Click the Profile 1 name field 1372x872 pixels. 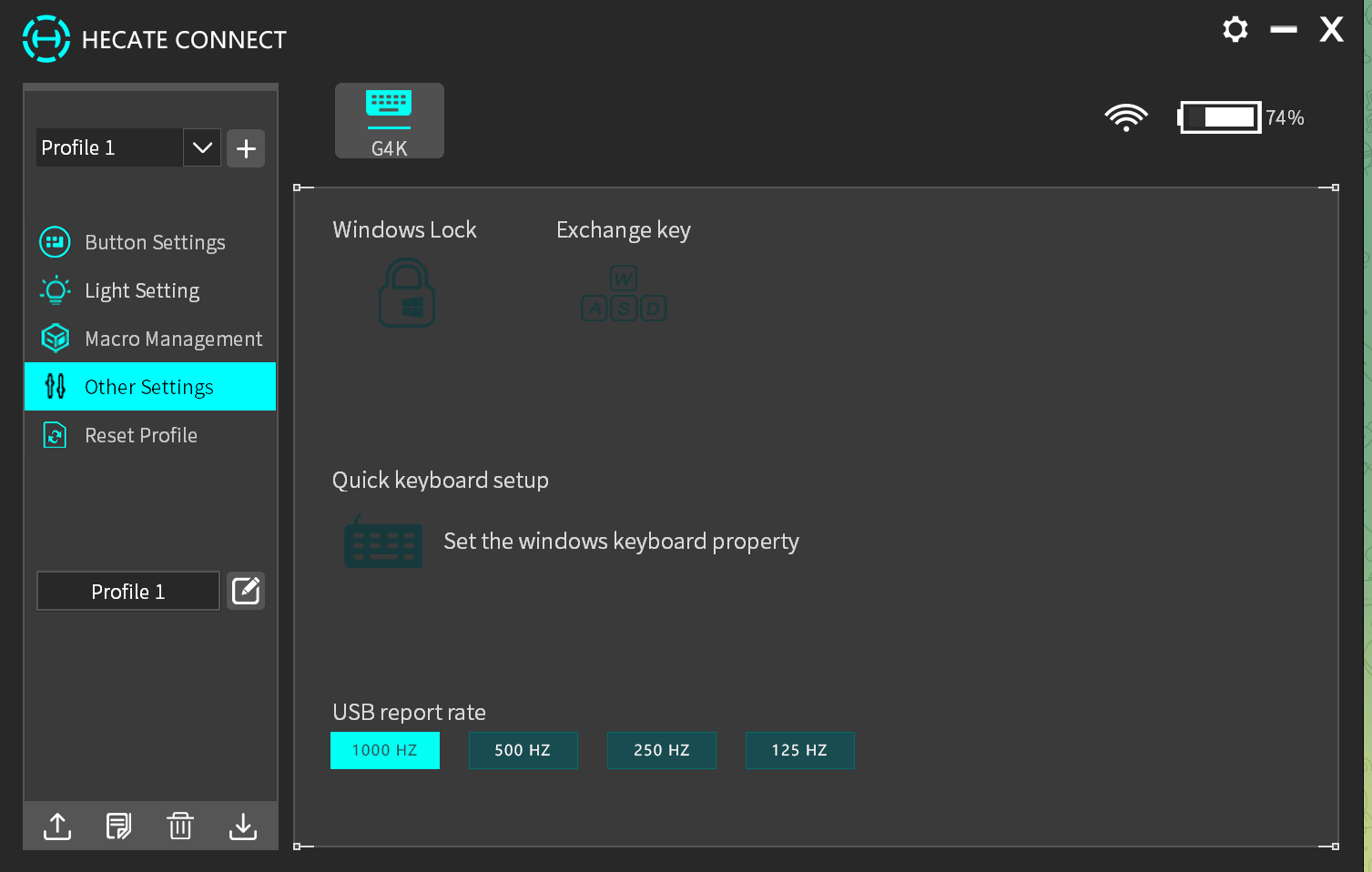click(x=128, y=592)
